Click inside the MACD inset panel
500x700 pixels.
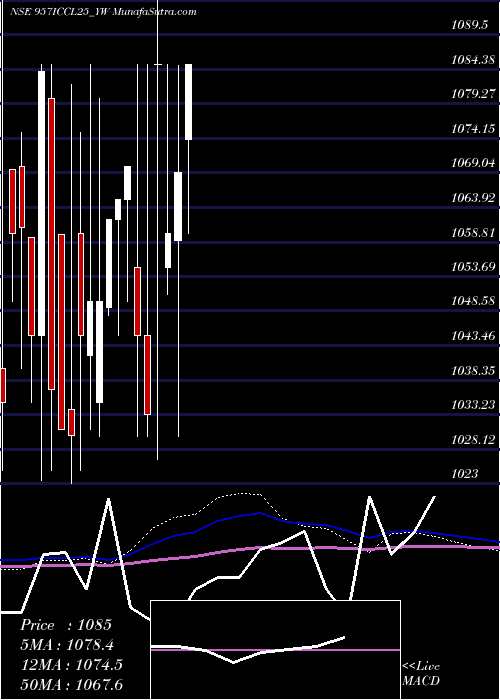275,650
